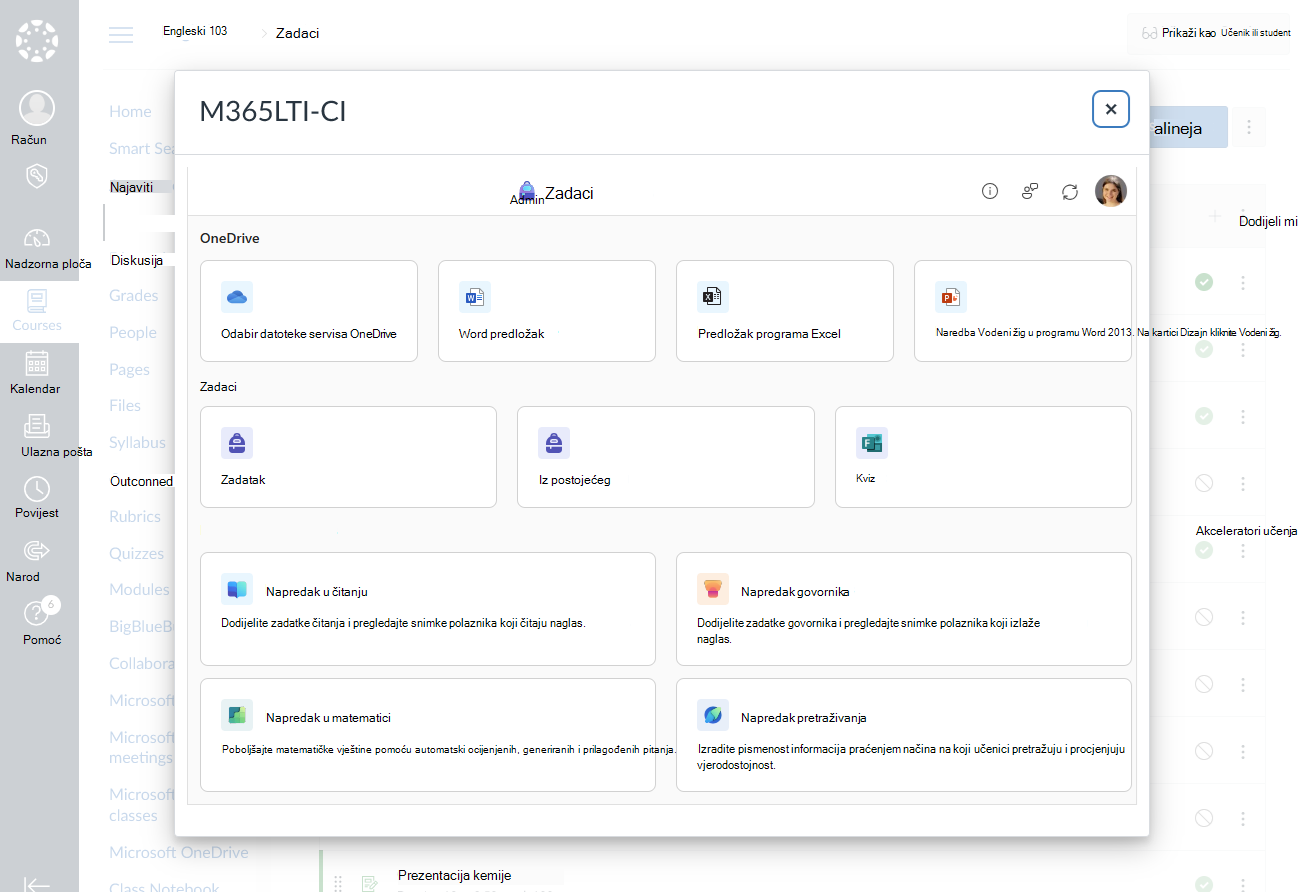The width and height of the screenshot is (1298, 892).
Task: Click Engleski 103 breadcrumb link
Action: point(195,31)
